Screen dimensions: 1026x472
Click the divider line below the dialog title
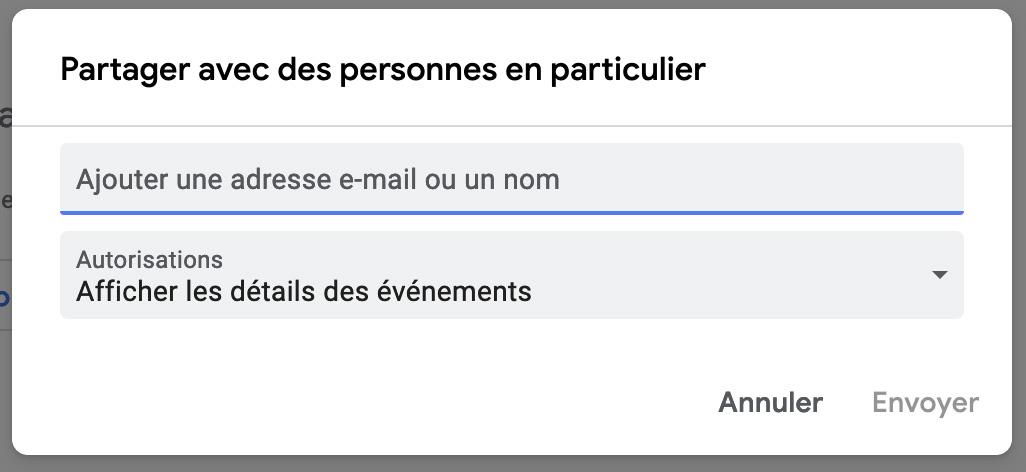(x=510, y=126)
